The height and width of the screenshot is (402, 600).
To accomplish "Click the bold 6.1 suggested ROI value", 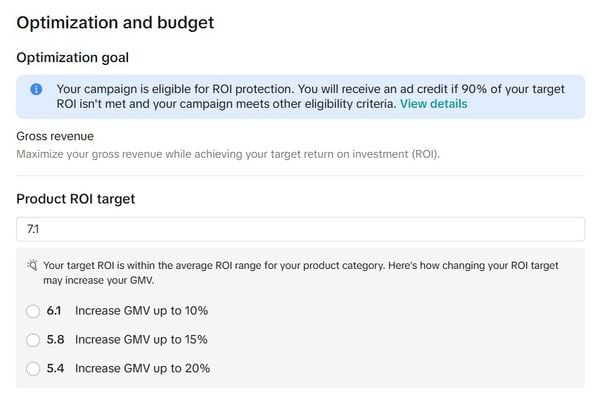I will [55, 311].
